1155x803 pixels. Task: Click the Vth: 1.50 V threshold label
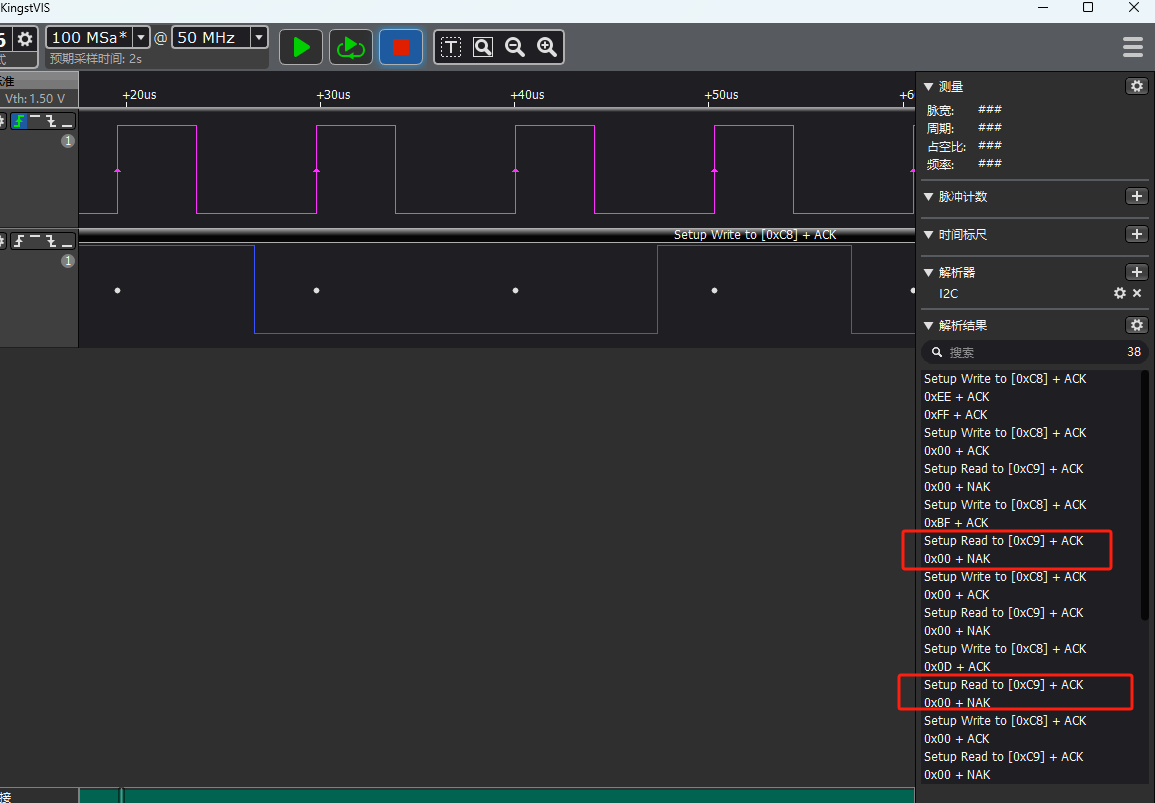point(35,99)
